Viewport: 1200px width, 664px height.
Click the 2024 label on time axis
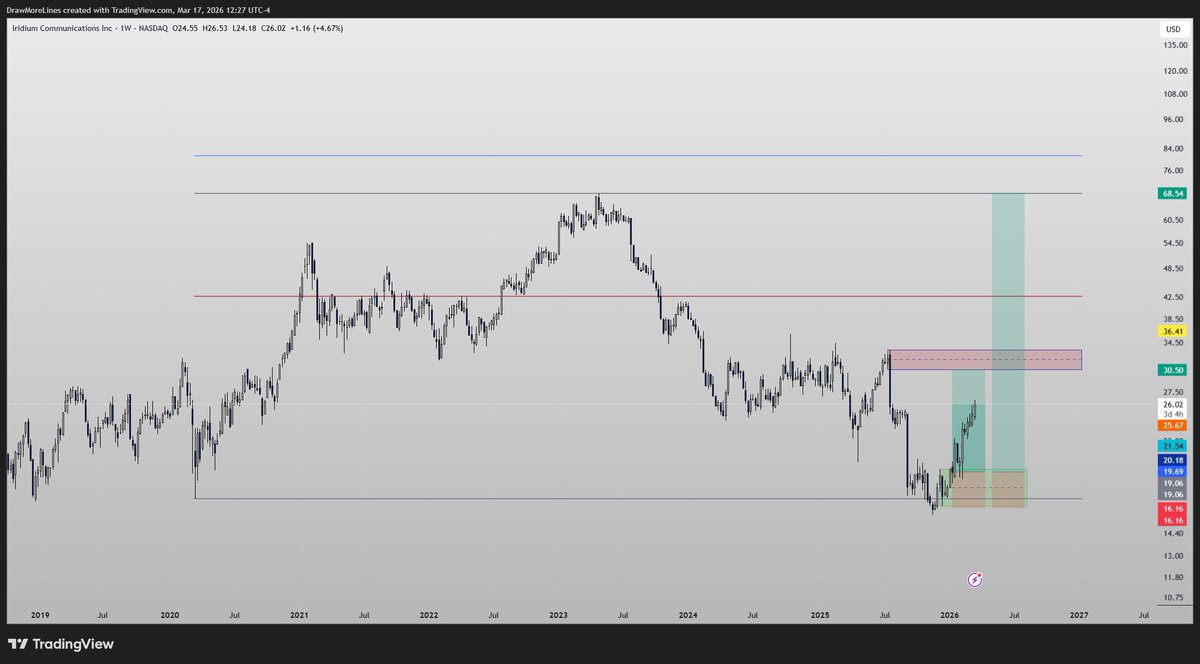click(x=688, y=616)
